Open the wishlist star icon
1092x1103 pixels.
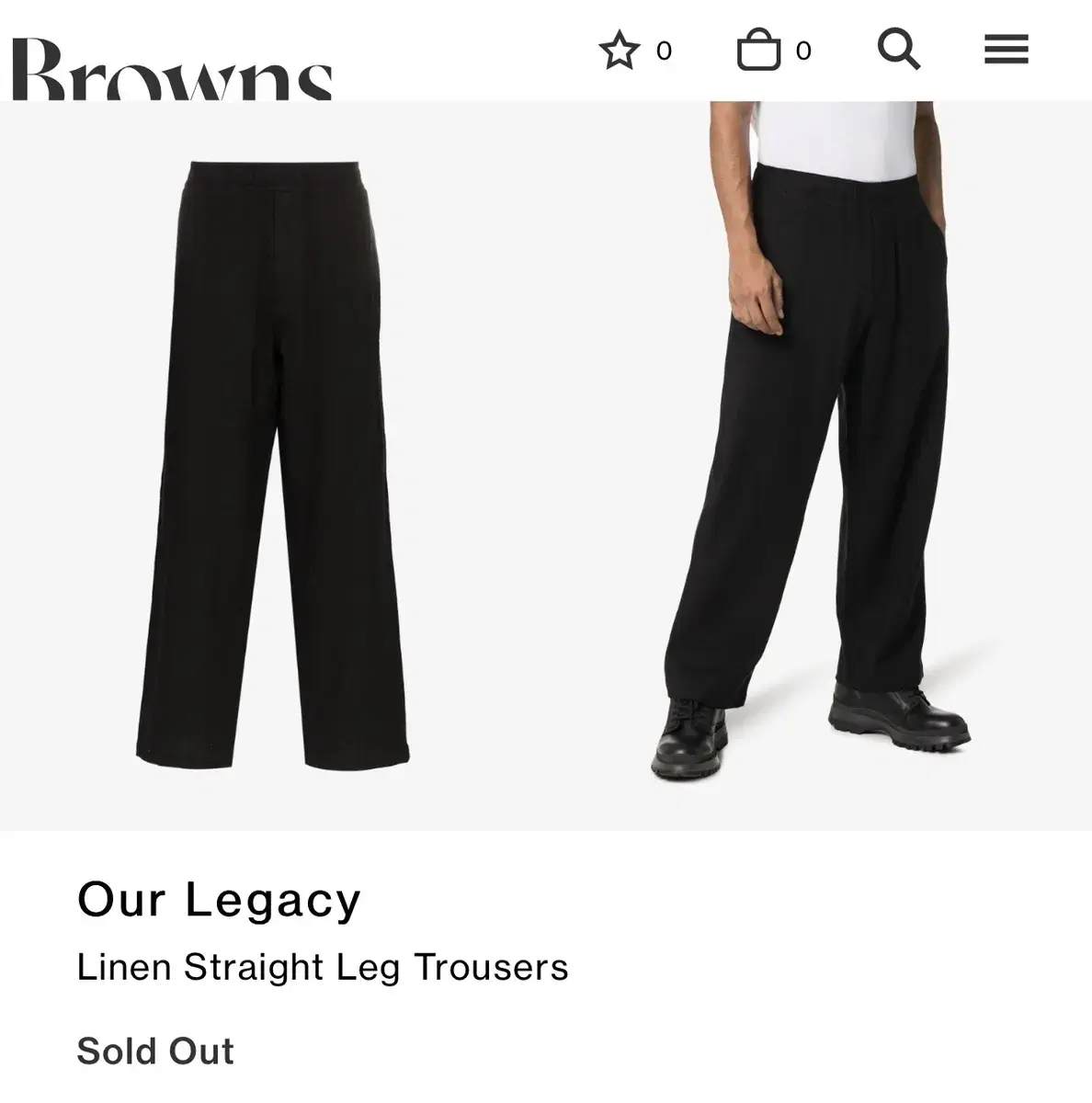[x=619, y=51]
